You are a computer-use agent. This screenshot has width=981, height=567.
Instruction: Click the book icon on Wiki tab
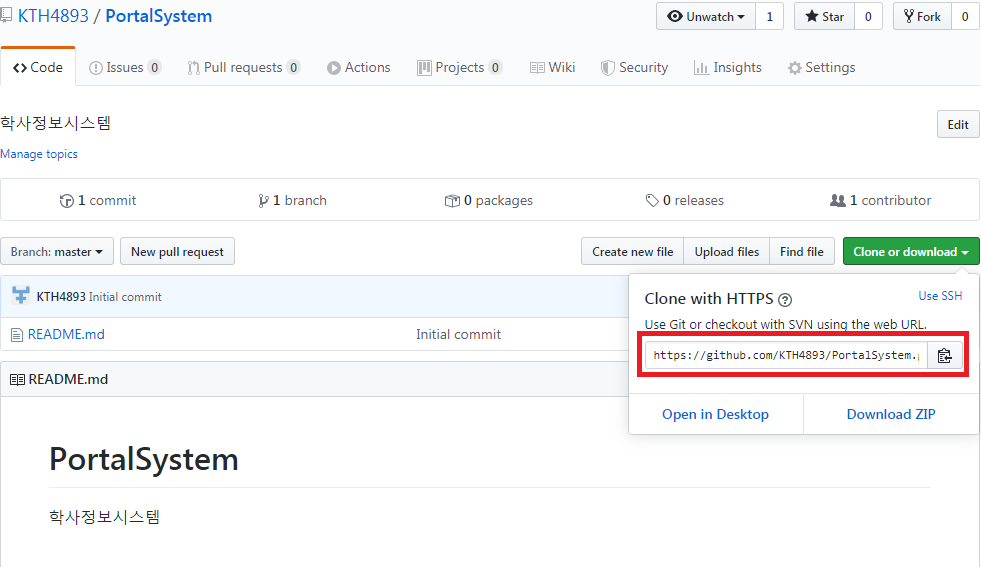coord(537,68)
